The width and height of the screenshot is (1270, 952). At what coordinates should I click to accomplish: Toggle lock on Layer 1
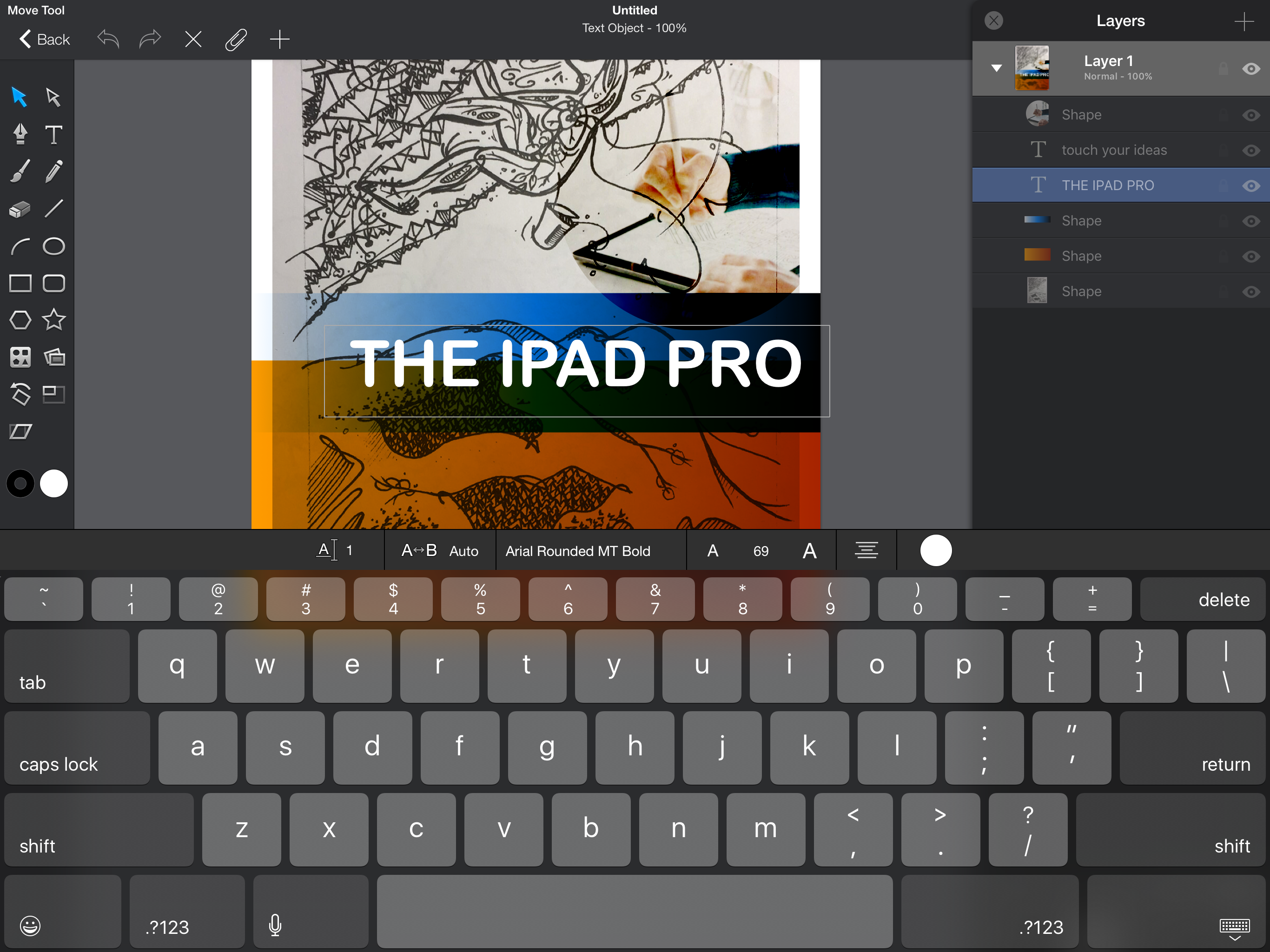point(1224,69)
